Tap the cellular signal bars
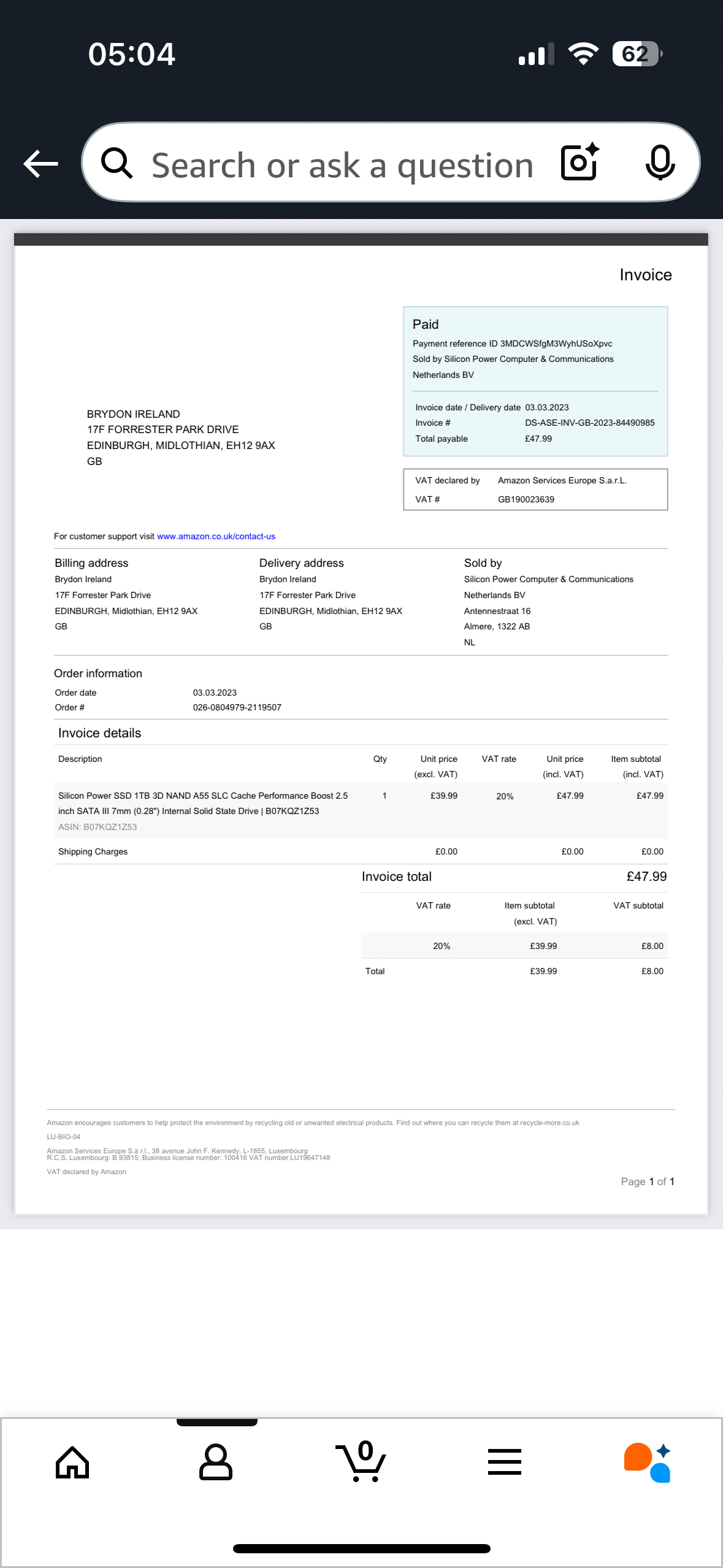 click(x=536, y=54)
